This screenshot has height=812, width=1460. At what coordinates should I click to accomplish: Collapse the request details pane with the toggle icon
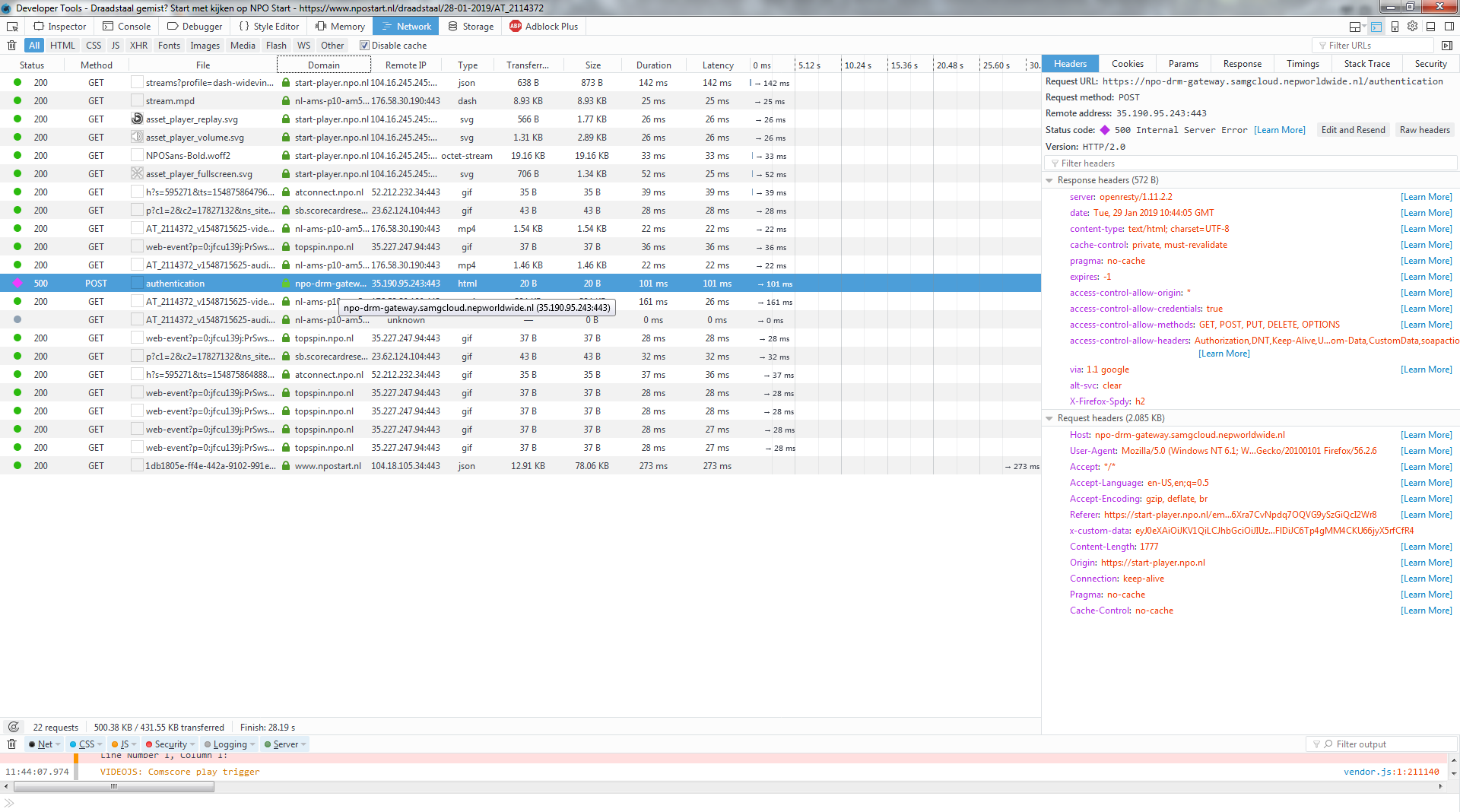[1447, 46]
